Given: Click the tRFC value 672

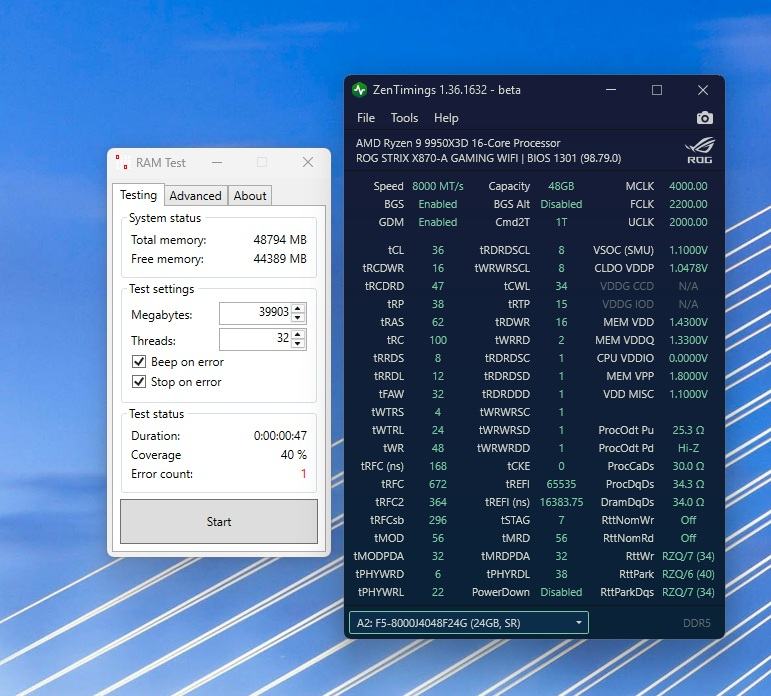Looking at the screenshot, I should coord(438,484).
